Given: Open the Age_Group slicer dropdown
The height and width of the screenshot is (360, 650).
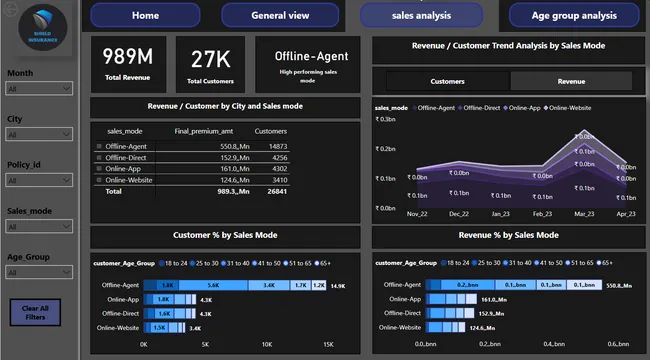Looking at the screenshot, I should 39,272.
